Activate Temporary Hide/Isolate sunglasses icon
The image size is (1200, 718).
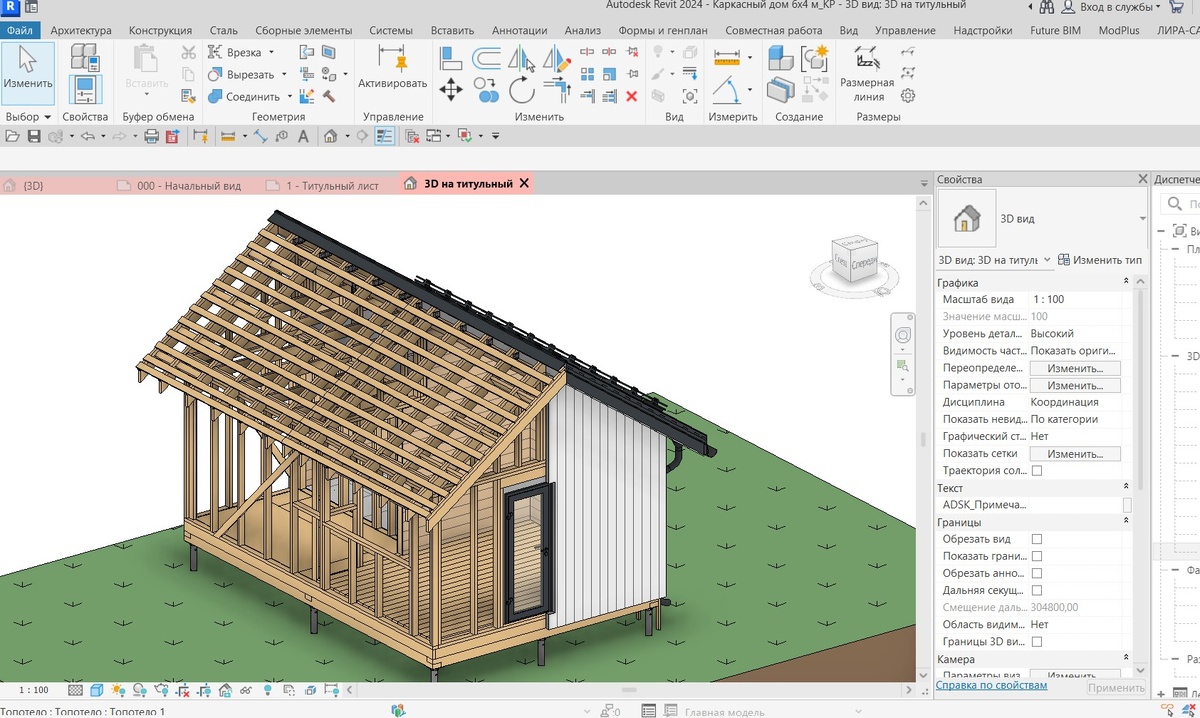point(246,689)
